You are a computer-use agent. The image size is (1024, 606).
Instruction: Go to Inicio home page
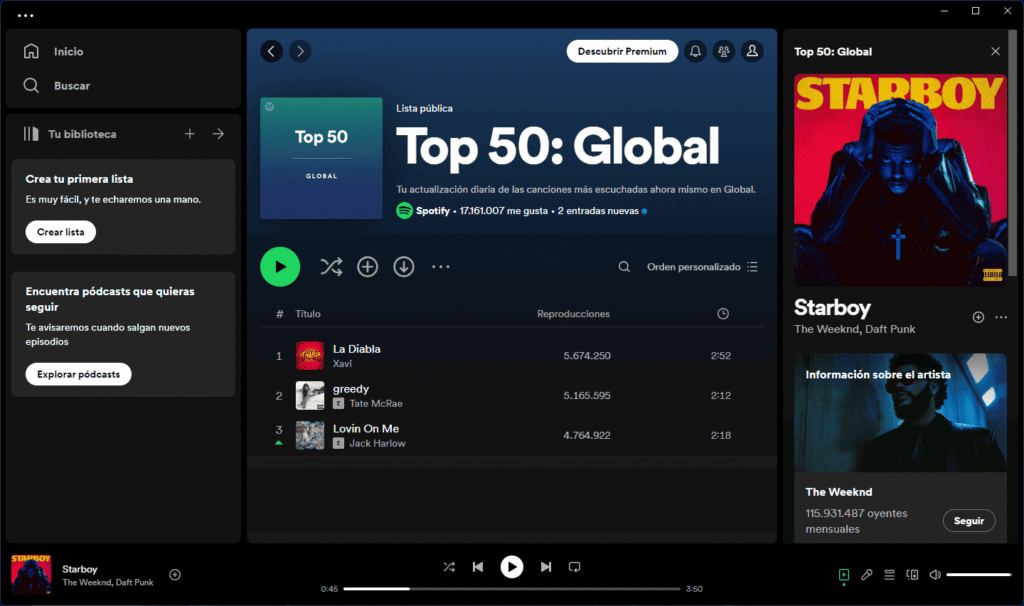point(54,51)
